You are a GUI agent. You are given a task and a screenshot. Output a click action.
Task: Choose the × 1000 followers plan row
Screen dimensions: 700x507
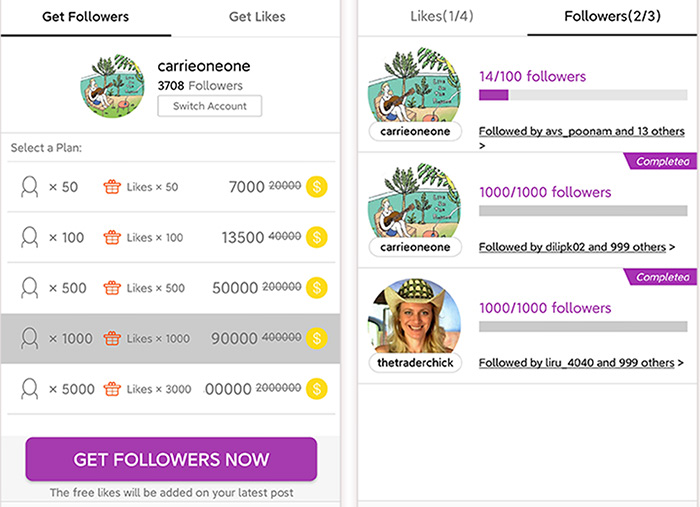pos(171,338)
